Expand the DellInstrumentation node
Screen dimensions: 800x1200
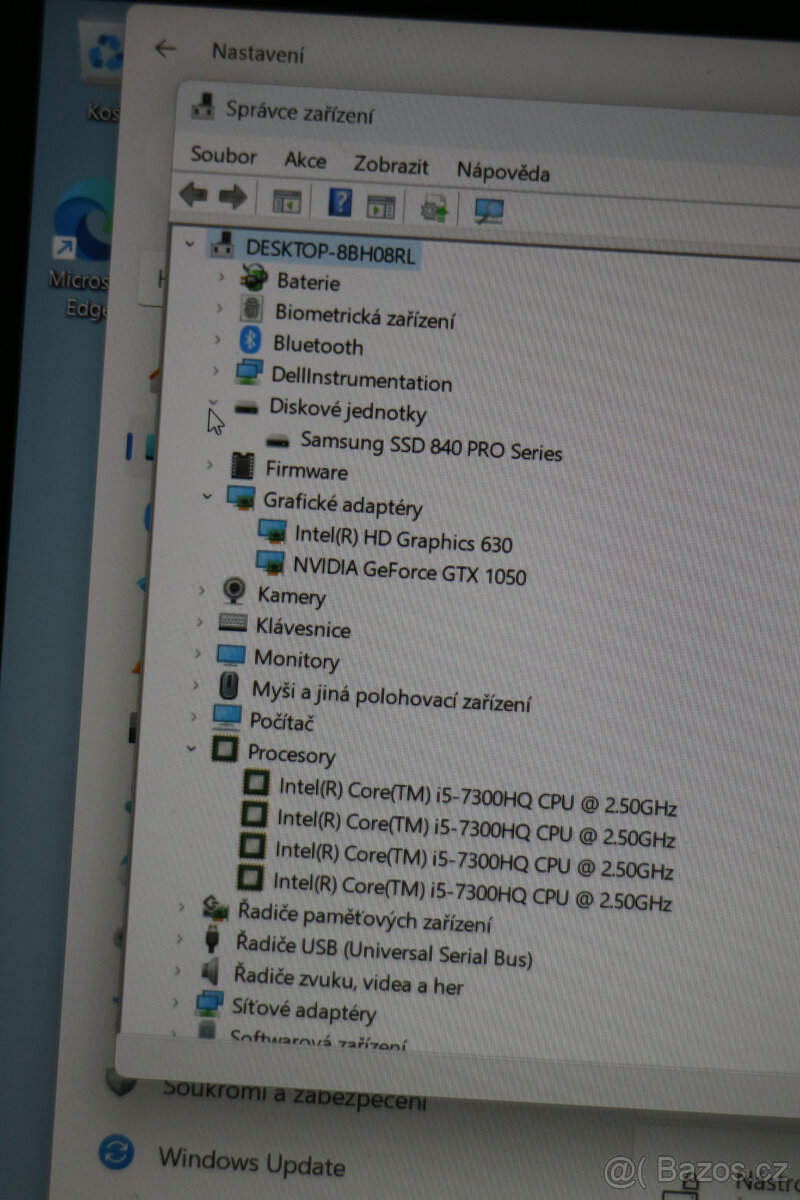pos(215,372)
